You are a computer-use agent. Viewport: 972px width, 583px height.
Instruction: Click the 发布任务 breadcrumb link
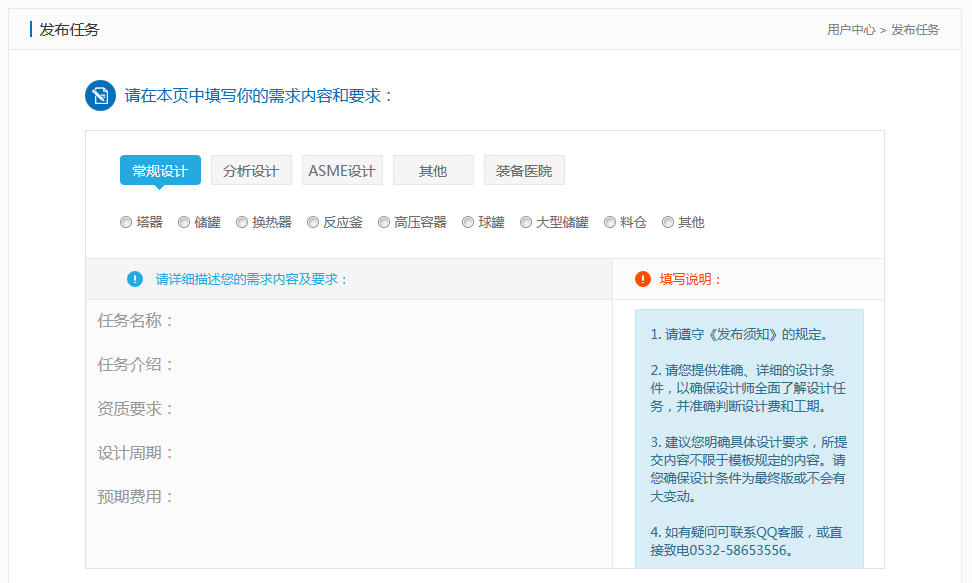pyautogui.click(x=915, y=30)
